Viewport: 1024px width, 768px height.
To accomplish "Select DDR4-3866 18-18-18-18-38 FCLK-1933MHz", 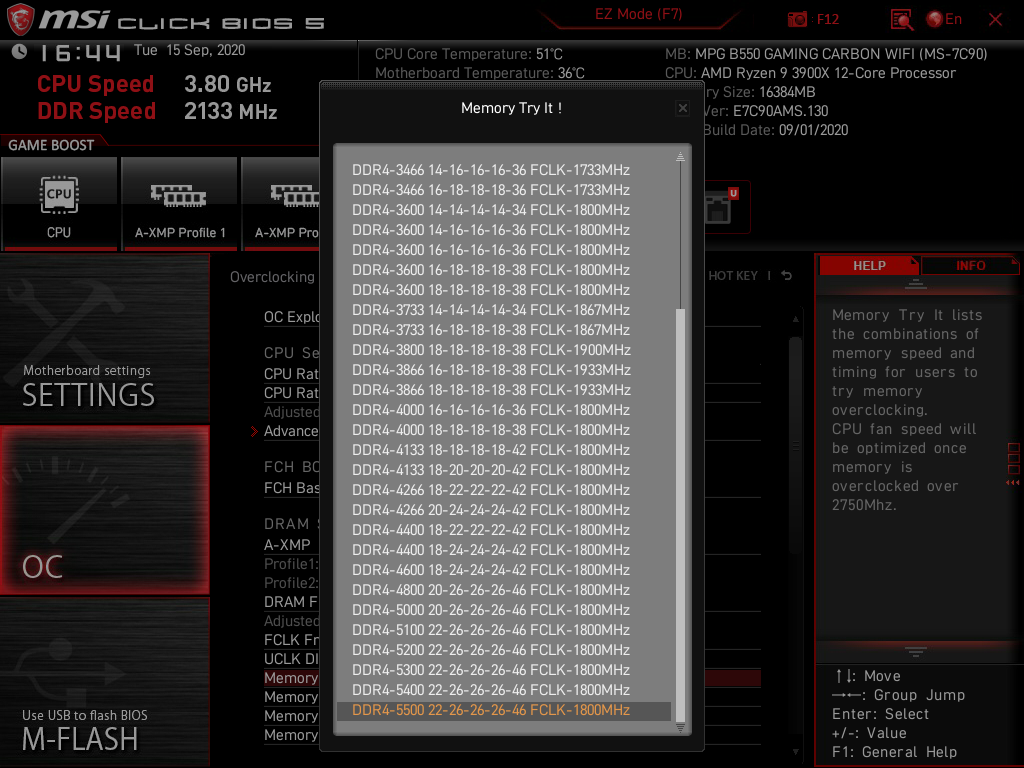I will coord(491,390).
